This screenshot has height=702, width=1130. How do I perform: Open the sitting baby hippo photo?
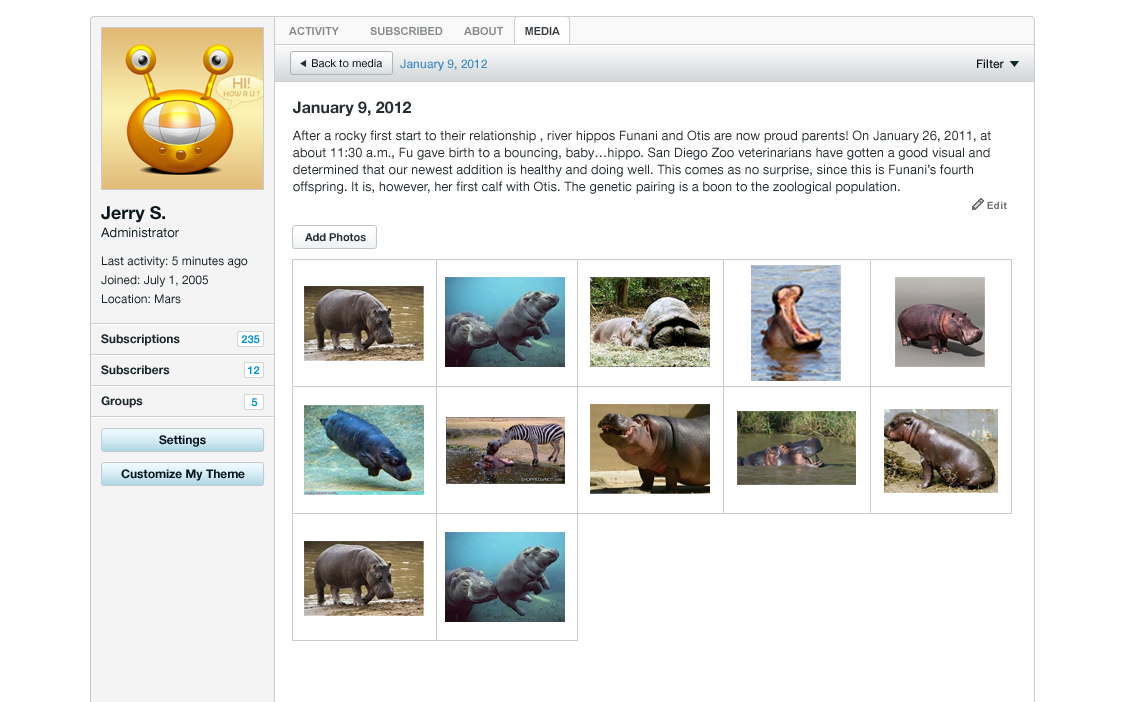tap(940, 450)
